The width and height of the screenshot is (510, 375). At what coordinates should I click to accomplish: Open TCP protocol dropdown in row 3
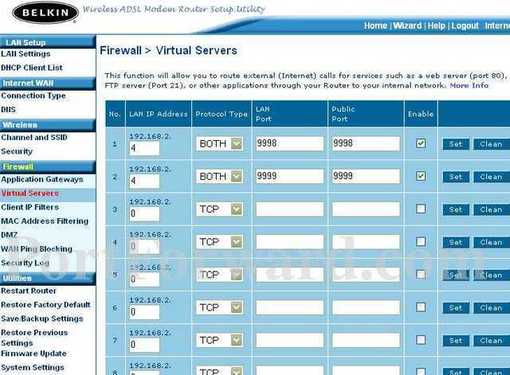[219, 209]
